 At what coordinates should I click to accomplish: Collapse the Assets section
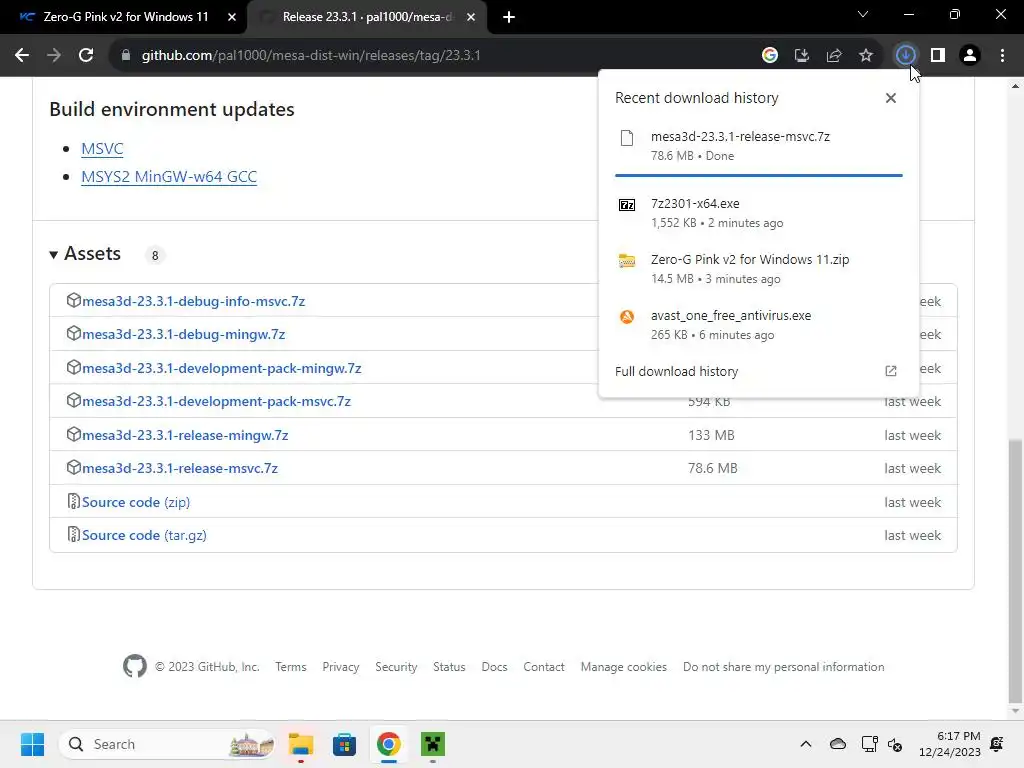click(86, 253)
